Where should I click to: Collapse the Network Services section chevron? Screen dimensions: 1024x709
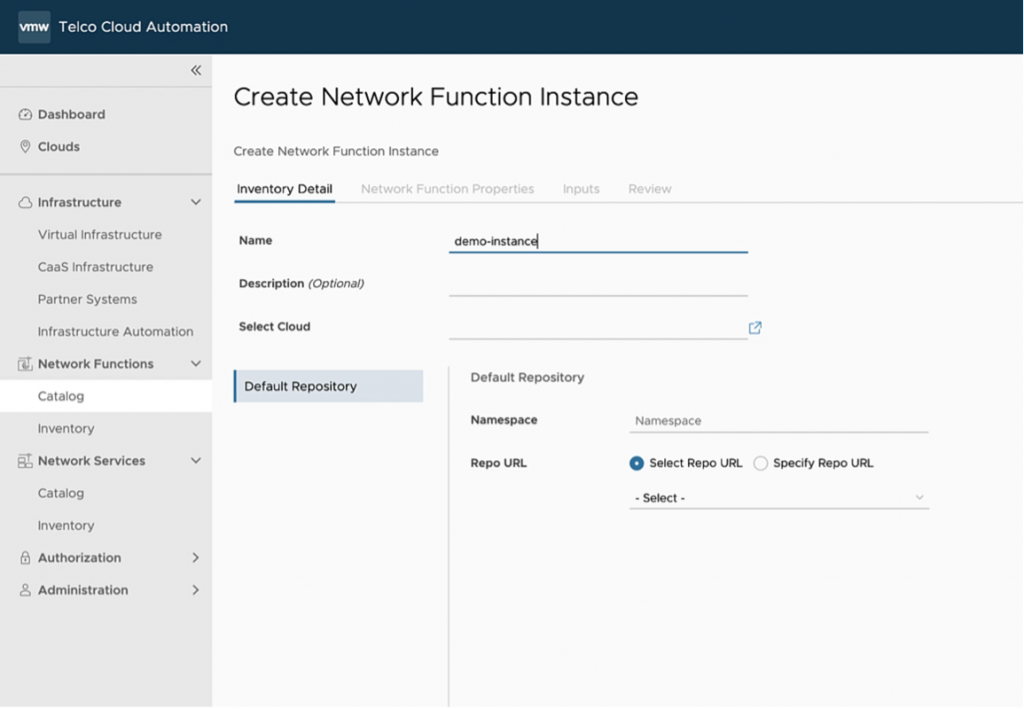tap(195, 461)
